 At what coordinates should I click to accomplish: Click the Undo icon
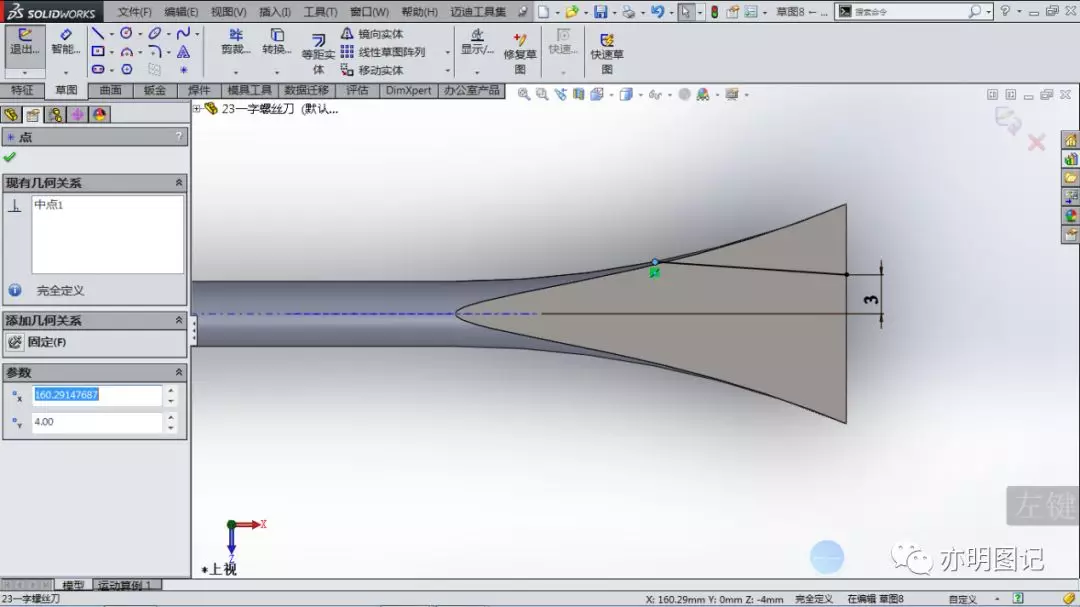[x=657, y=12]
